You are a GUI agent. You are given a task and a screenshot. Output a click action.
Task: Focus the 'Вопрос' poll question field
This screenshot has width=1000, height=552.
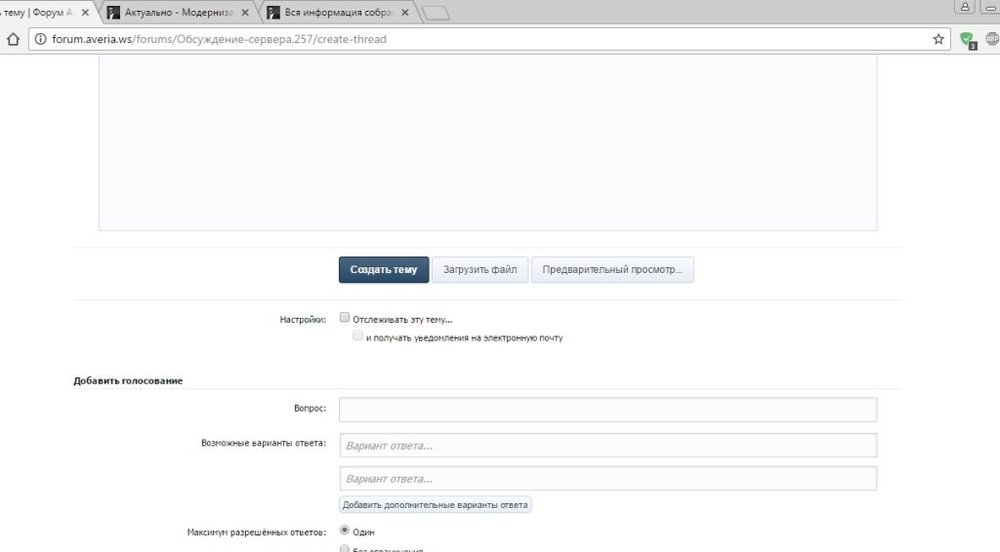point(607,410)
